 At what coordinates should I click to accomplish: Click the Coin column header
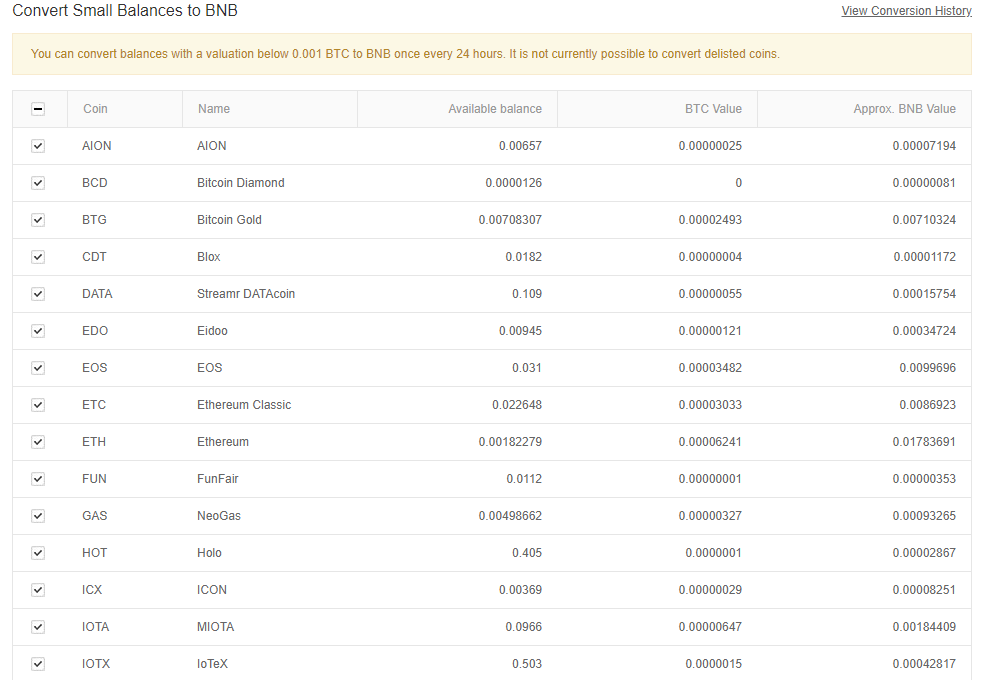tap(95, 109)
